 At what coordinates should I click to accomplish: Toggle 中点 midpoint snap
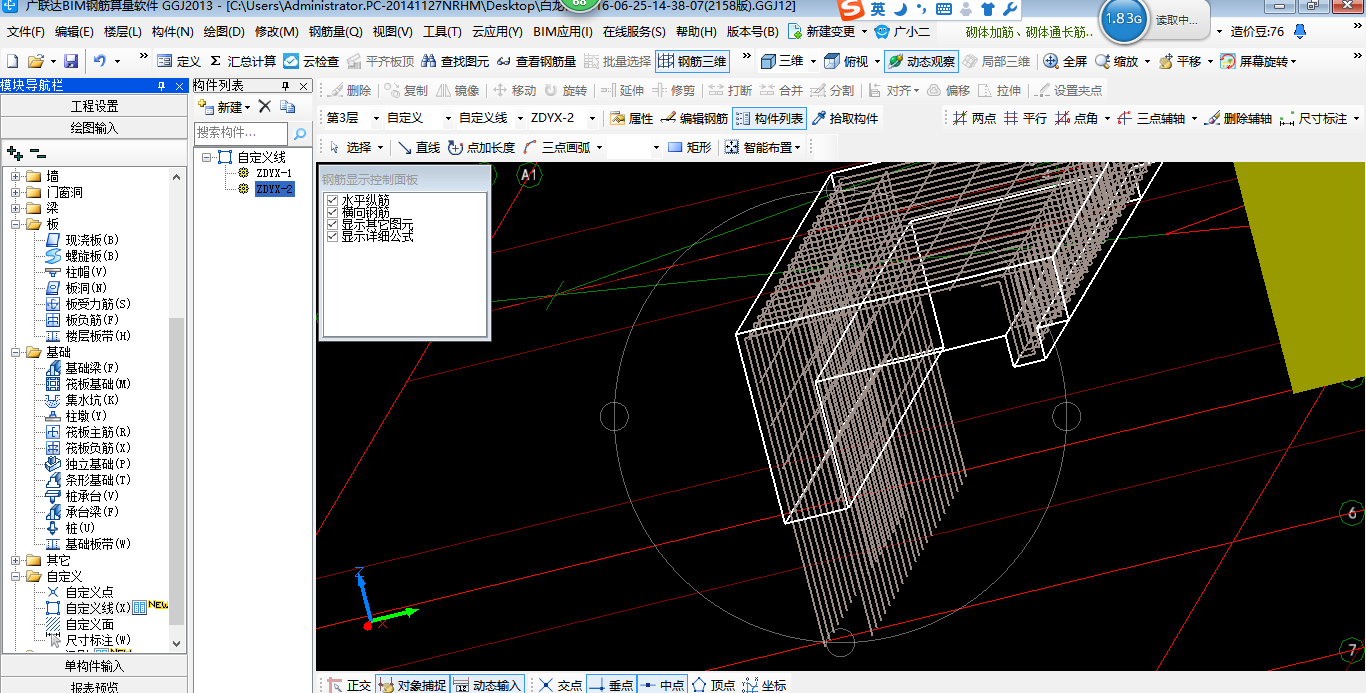tap(661, 685)
